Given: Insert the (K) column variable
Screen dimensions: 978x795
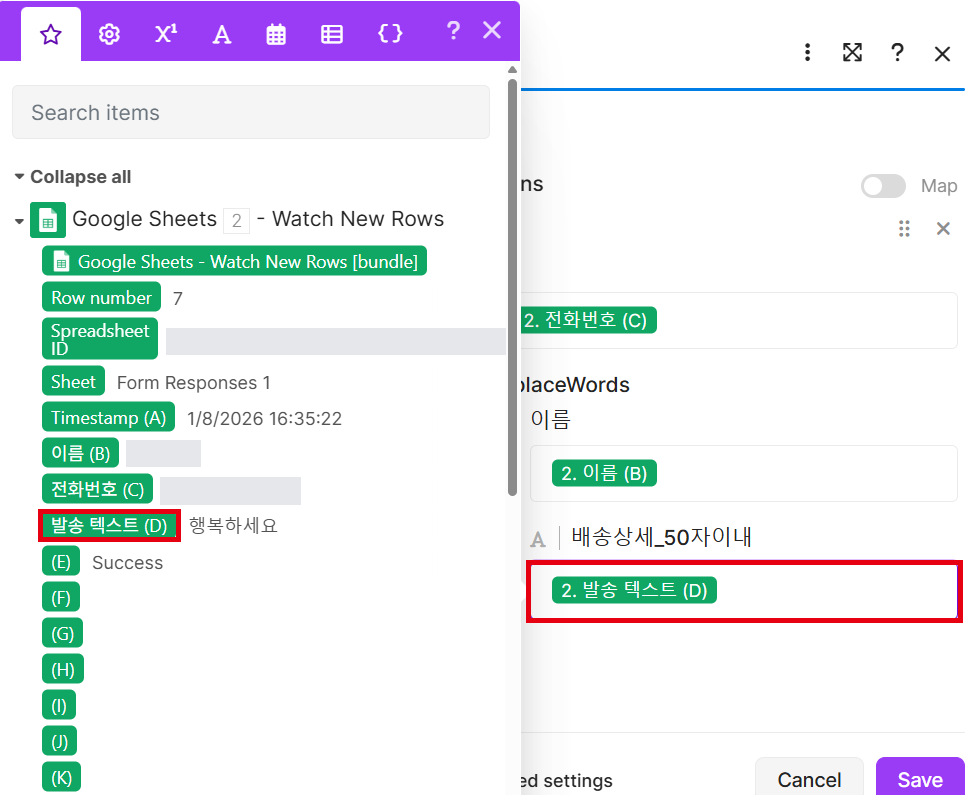Looking at the screenshot, I should coord(62,778).
